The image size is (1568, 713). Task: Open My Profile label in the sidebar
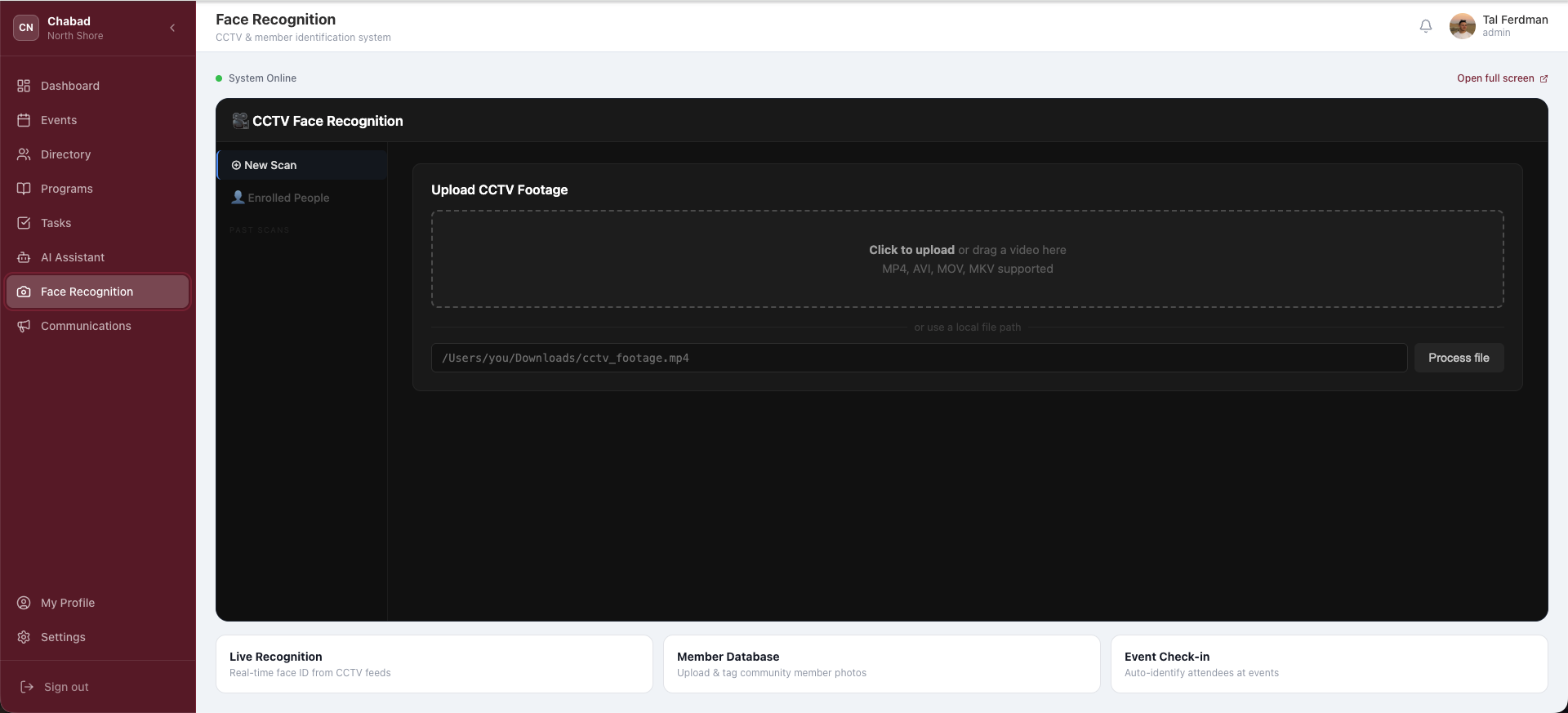[68, 603]
